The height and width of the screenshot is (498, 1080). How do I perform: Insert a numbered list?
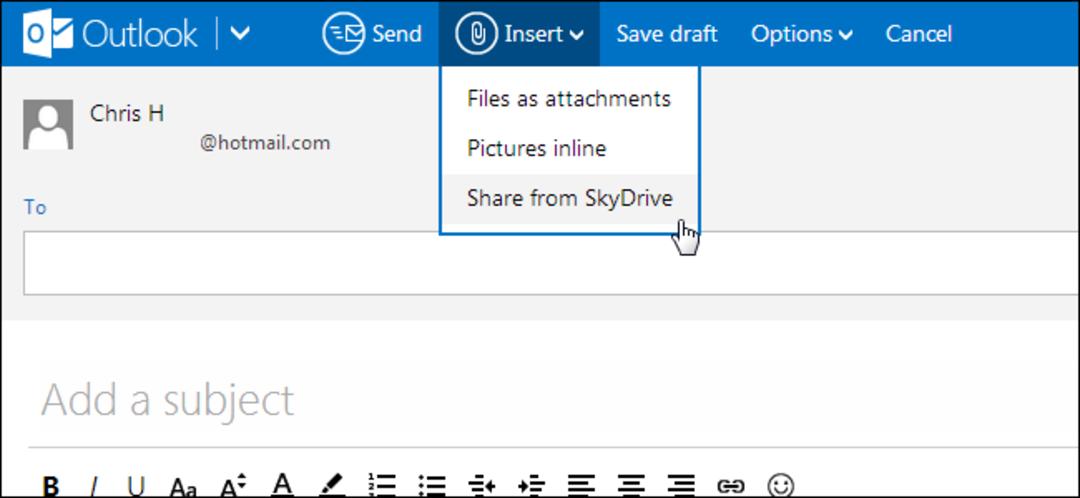tap(381, 485)
